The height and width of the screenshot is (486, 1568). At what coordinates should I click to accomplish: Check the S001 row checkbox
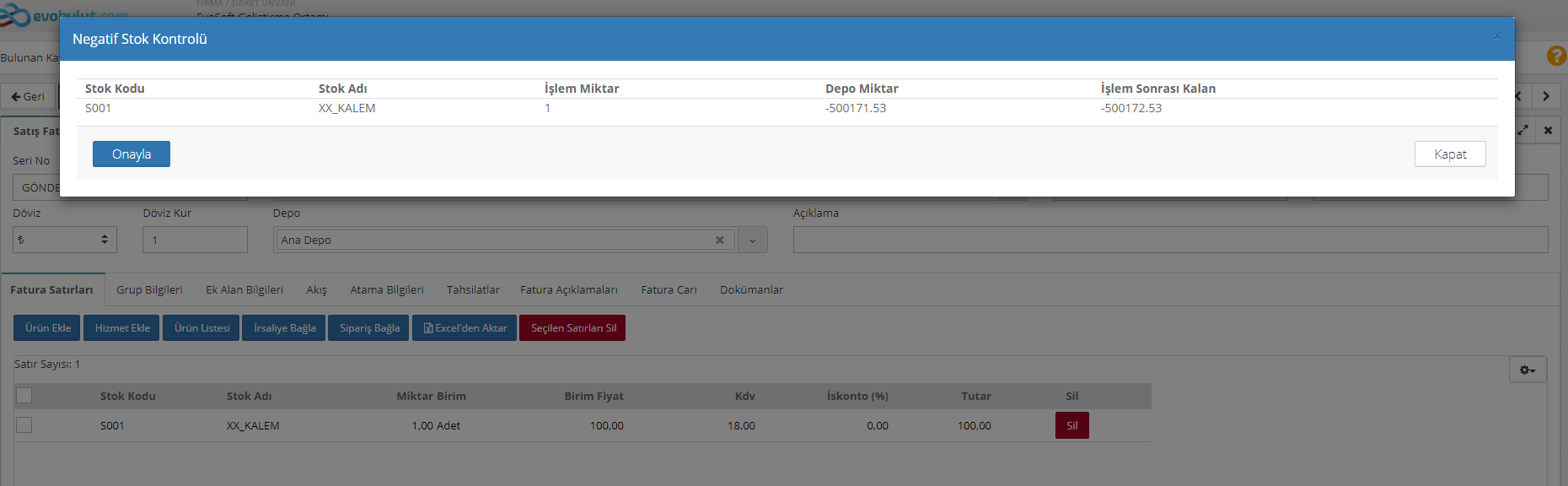point(24,425)
